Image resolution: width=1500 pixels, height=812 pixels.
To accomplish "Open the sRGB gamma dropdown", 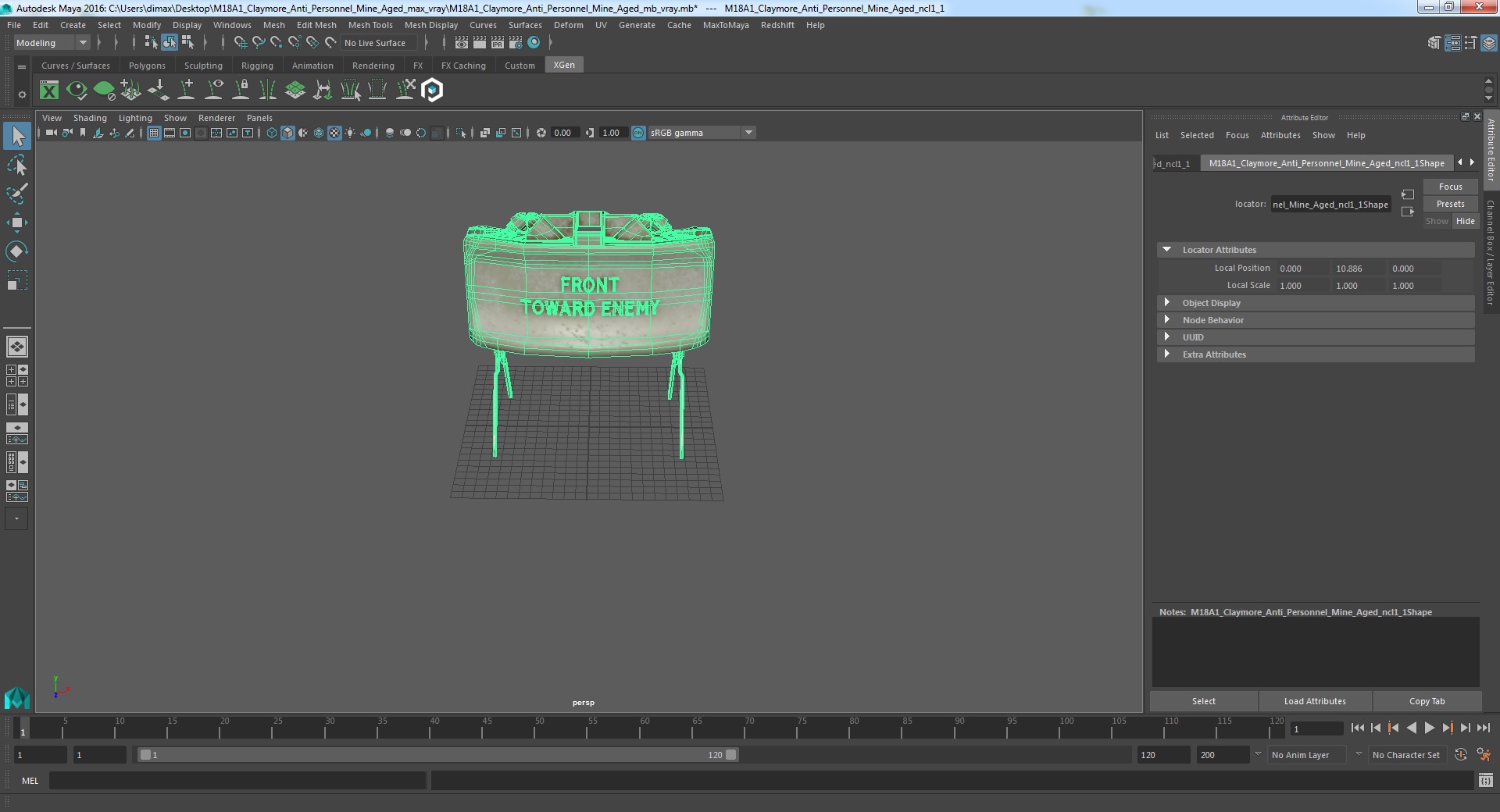I will [x=702, y=133].
